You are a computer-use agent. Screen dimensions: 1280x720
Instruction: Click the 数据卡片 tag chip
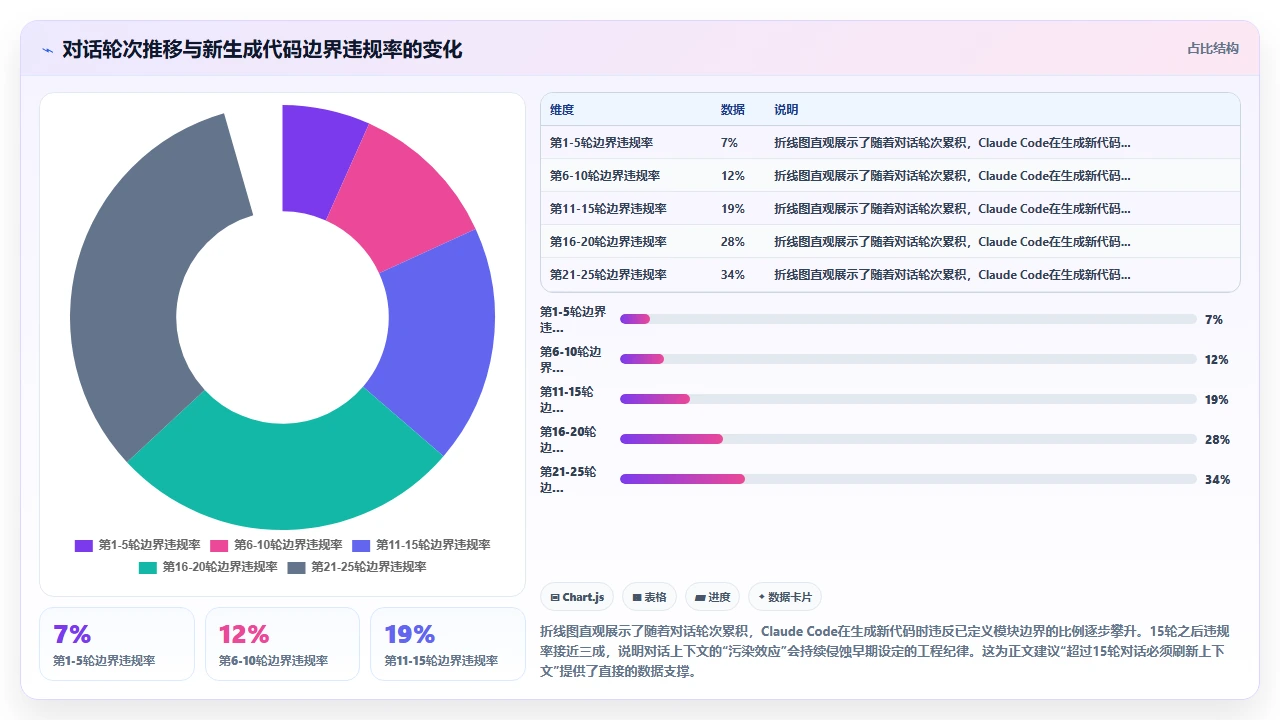pos(785,597)
